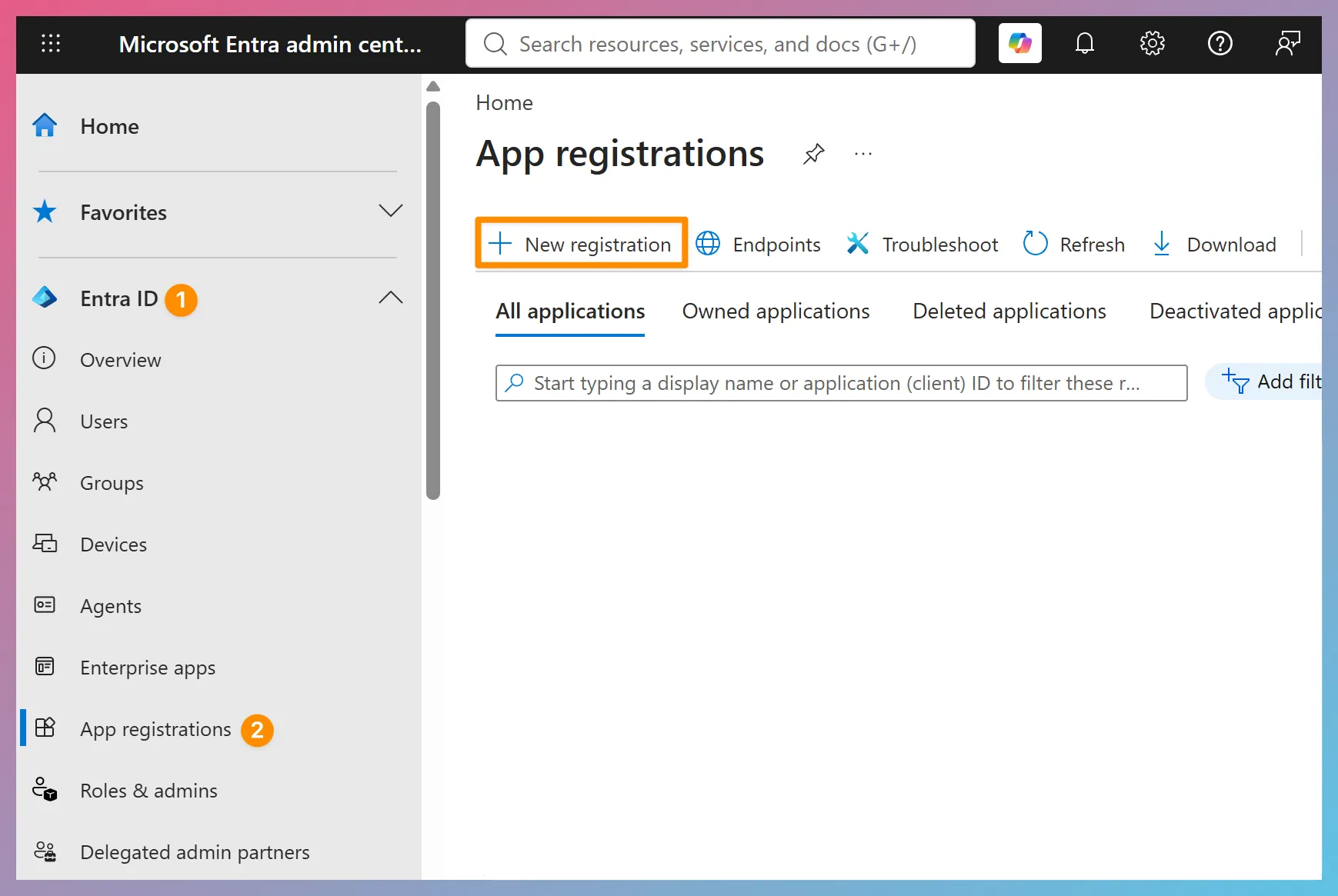
Task: Click the Troubleshoot wrench icon
Action: [x=857, y=244]
